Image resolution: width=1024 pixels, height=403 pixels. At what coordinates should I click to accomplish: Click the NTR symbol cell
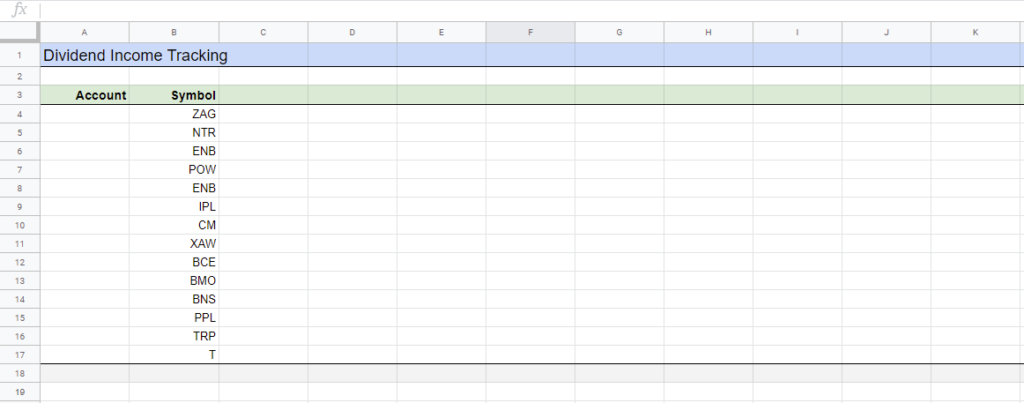tap(174, 133)
